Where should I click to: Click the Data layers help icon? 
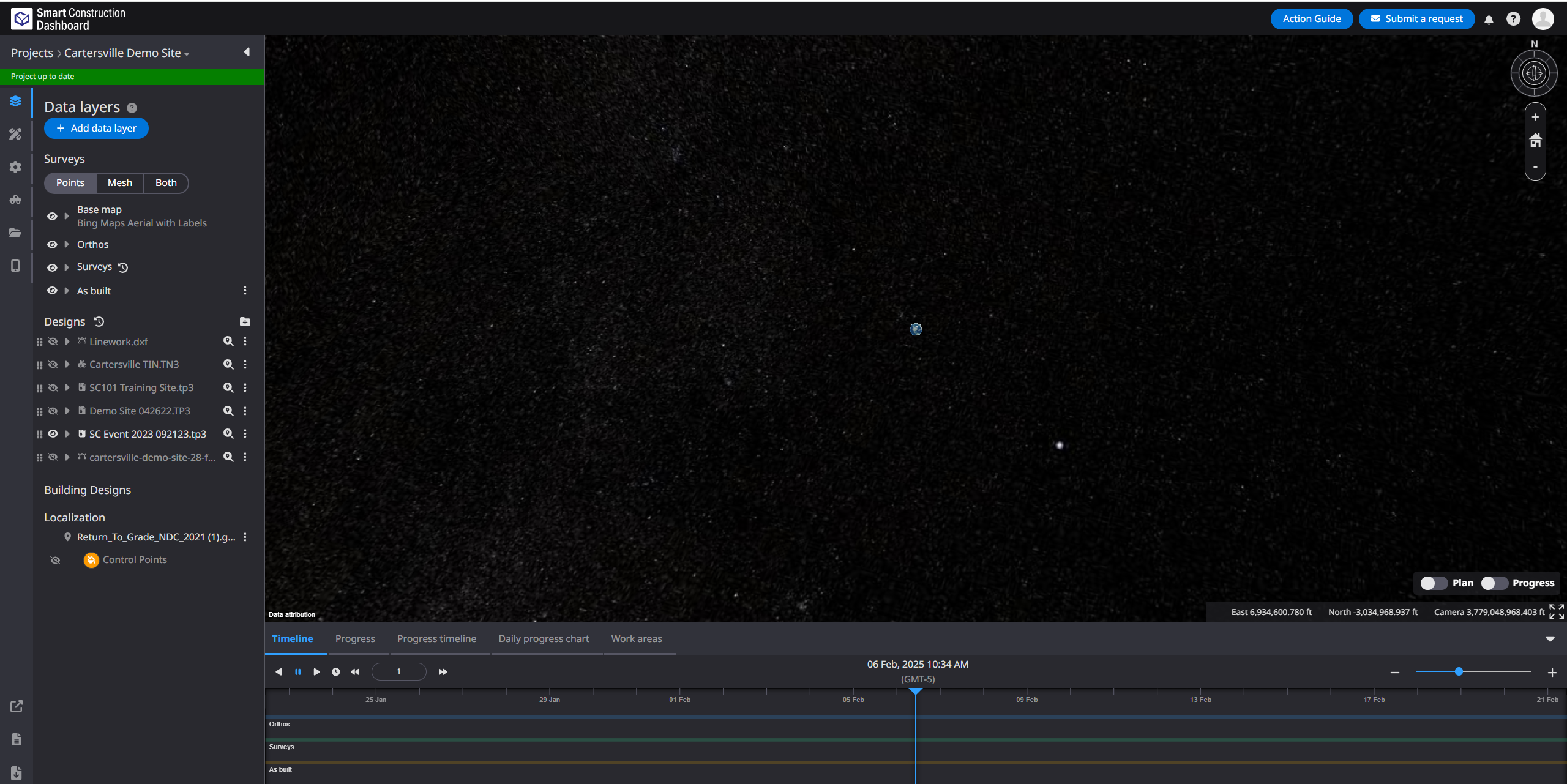click(132, 108)
